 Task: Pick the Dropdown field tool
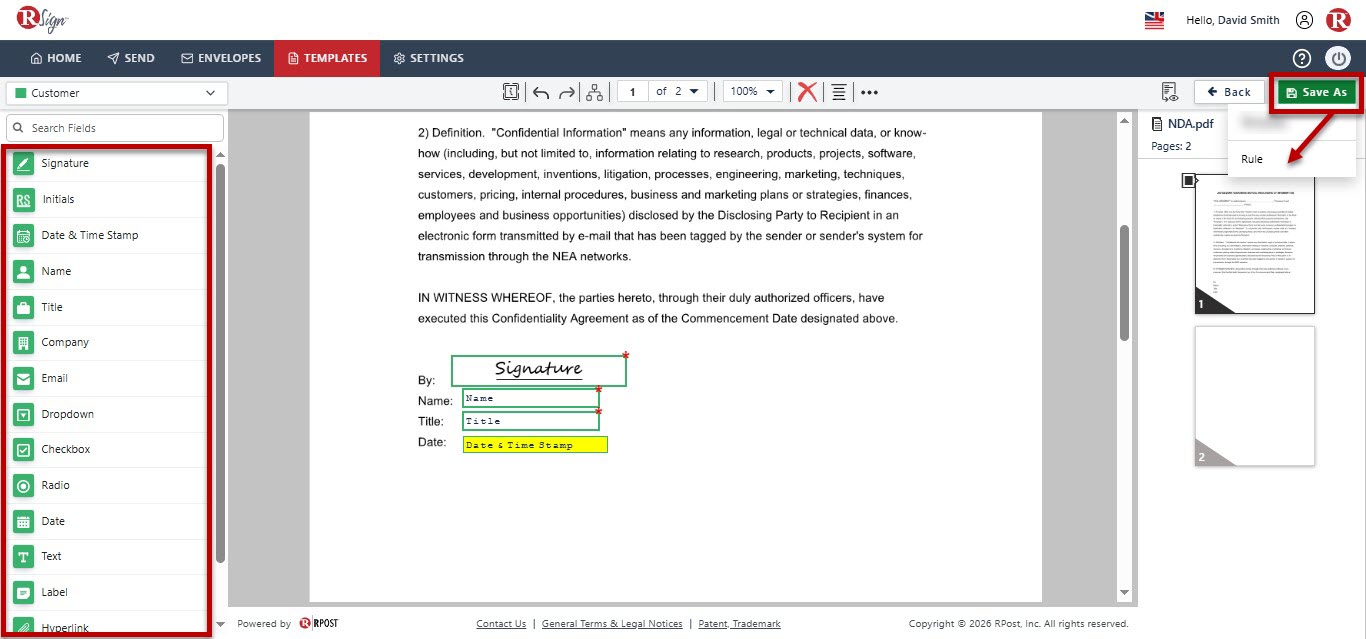pyautogui.click(x=109, y=414)
